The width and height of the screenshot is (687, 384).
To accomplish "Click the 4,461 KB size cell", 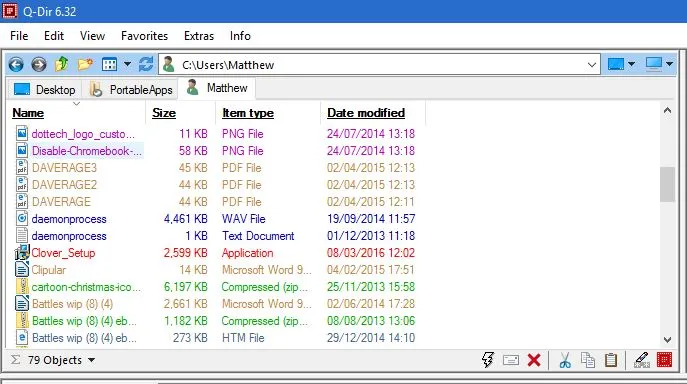I will point(185,219).
